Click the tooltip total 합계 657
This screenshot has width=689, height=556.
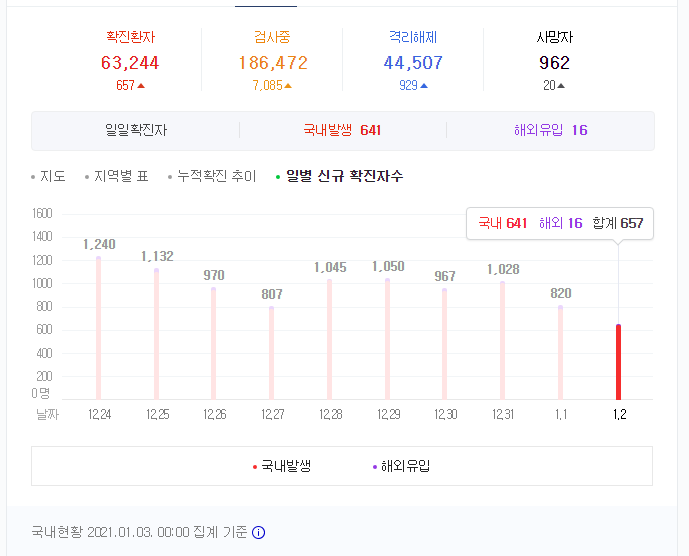(x=618, y=223)
